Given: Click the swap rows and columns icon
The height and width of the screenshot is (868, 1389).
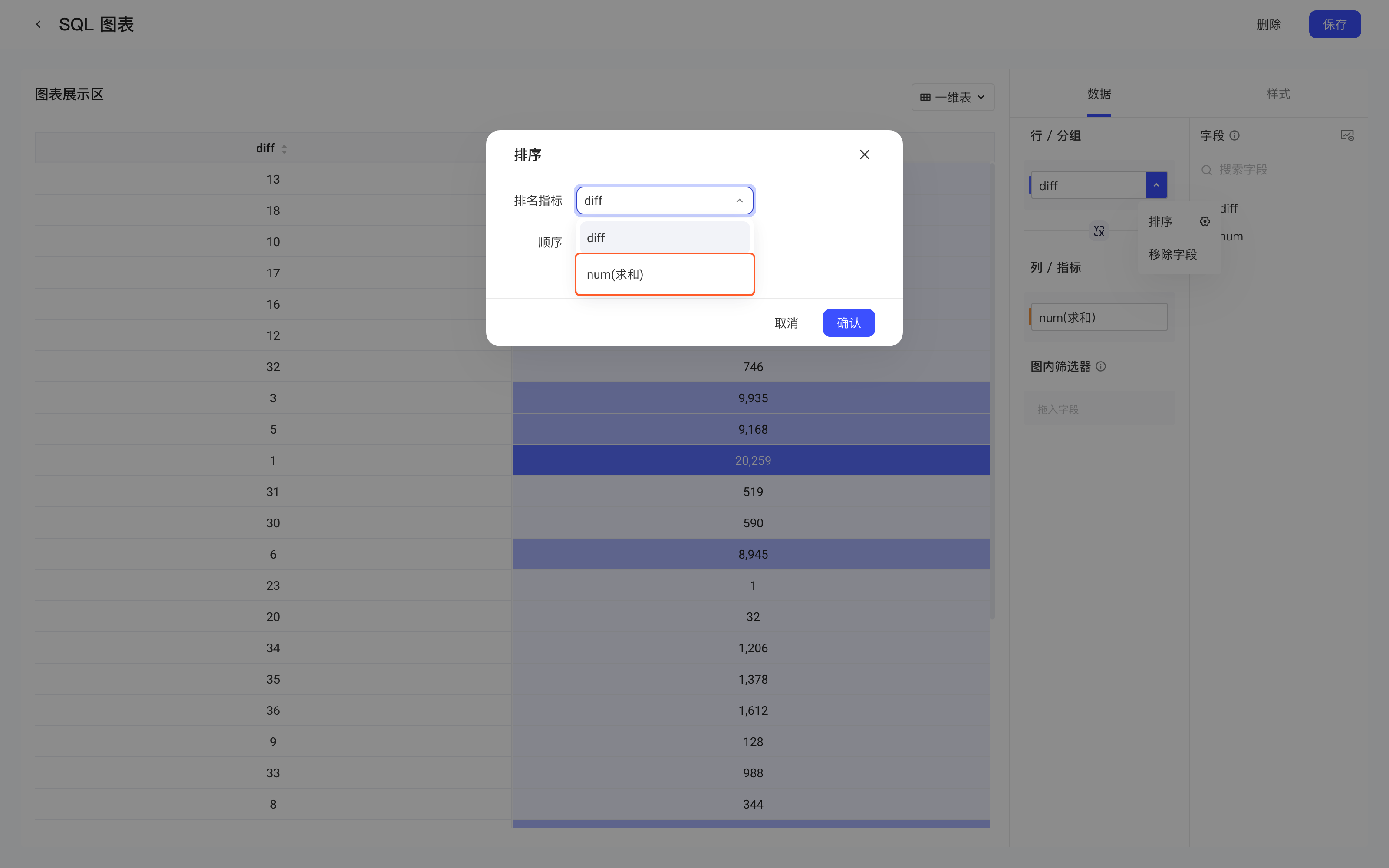Looking at the screenshot, I should click(x=1099, y=231).
